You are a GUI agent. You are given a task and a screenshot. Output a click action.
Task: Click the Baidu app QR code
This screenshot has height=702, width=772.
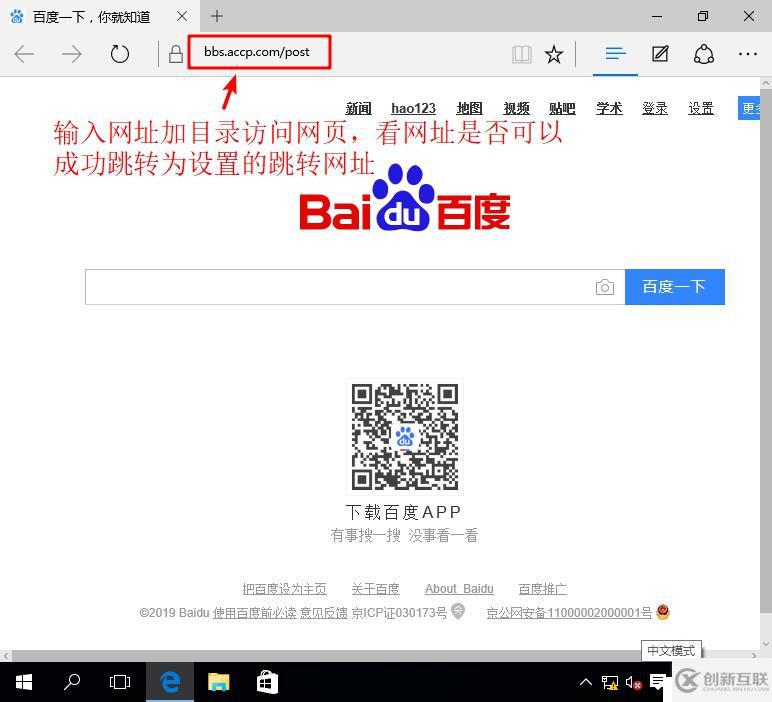tap(405, 437)
